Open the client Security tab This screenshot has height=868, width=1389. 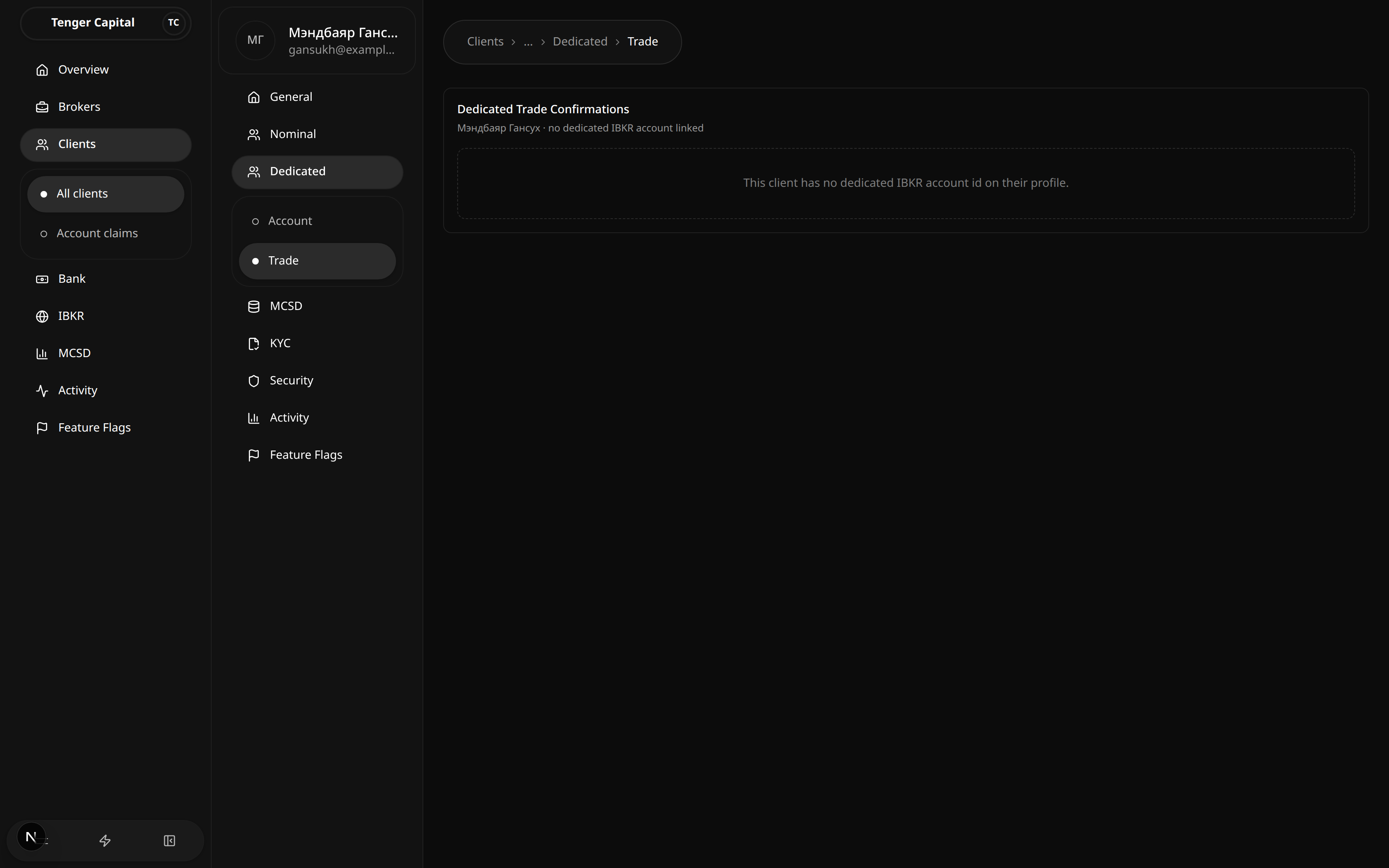click(317, 381)
